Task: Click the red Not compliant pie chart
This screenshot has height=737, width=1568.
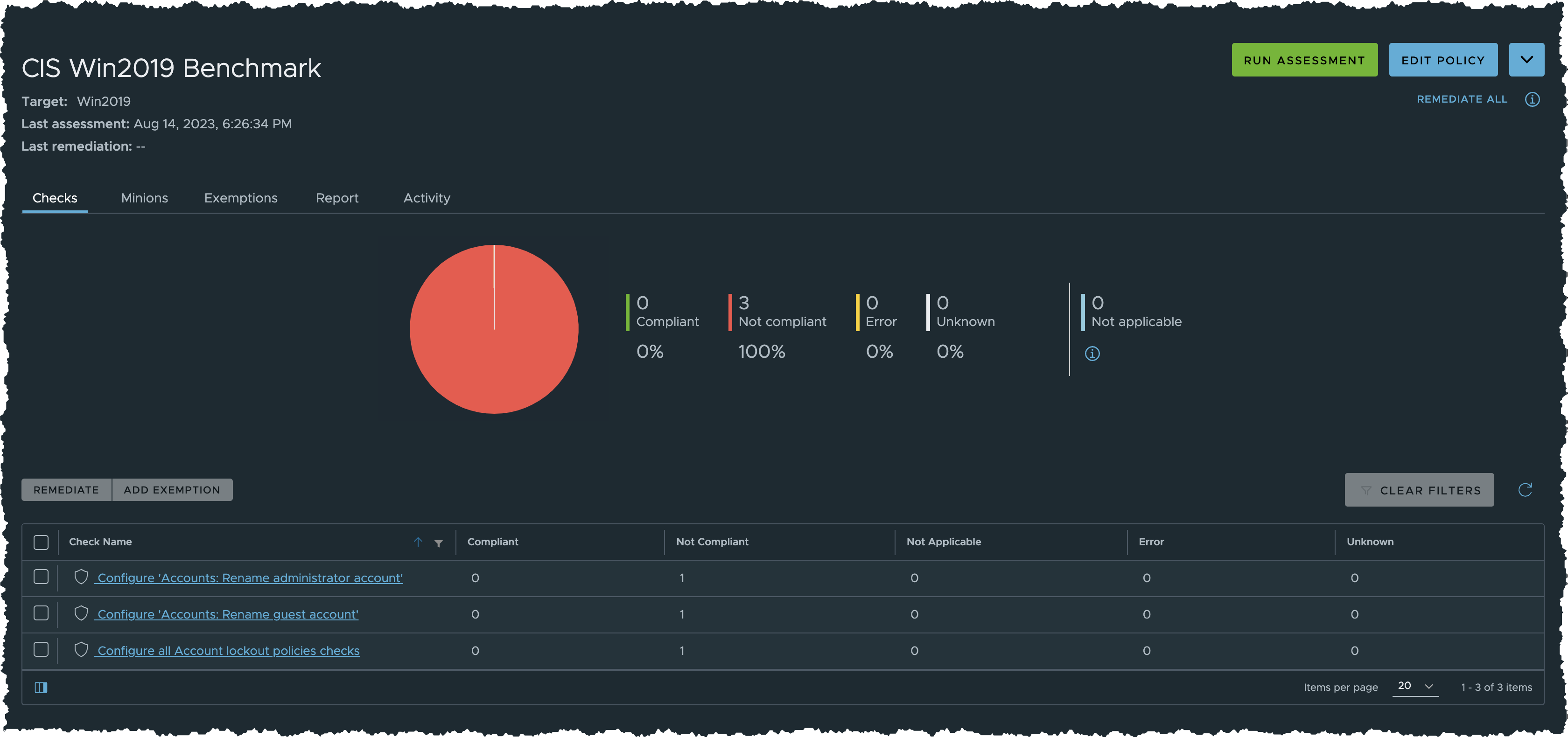Action: point(494,329)
